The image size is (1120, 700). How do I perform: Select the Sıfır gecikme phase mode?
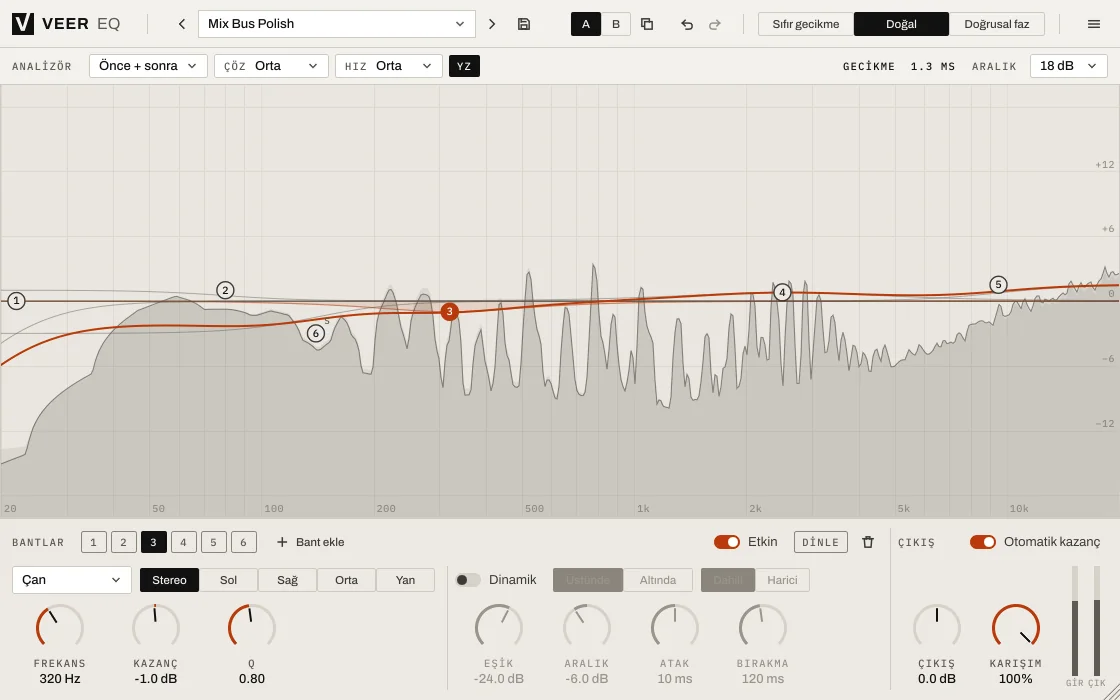806,24
